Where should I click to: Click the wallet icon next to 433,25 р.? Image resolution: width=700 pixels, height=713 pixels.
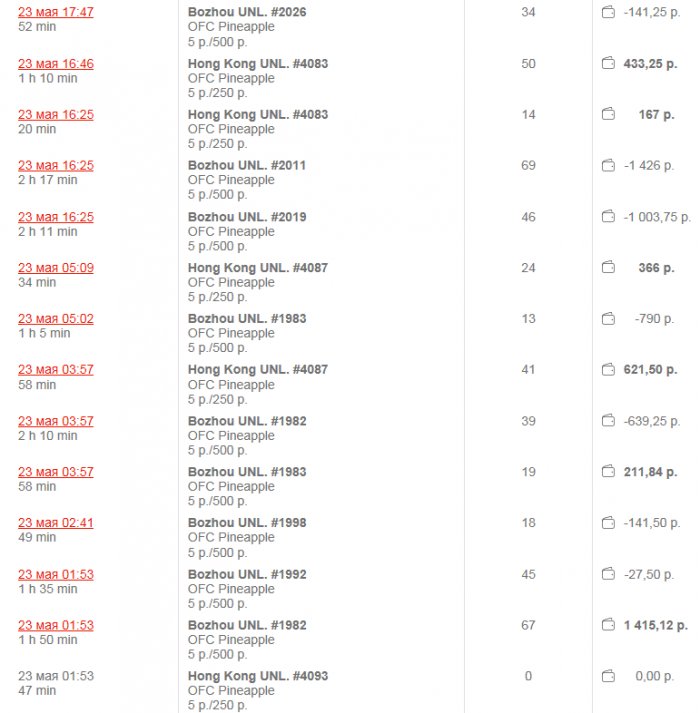click(x=608, y=64)
